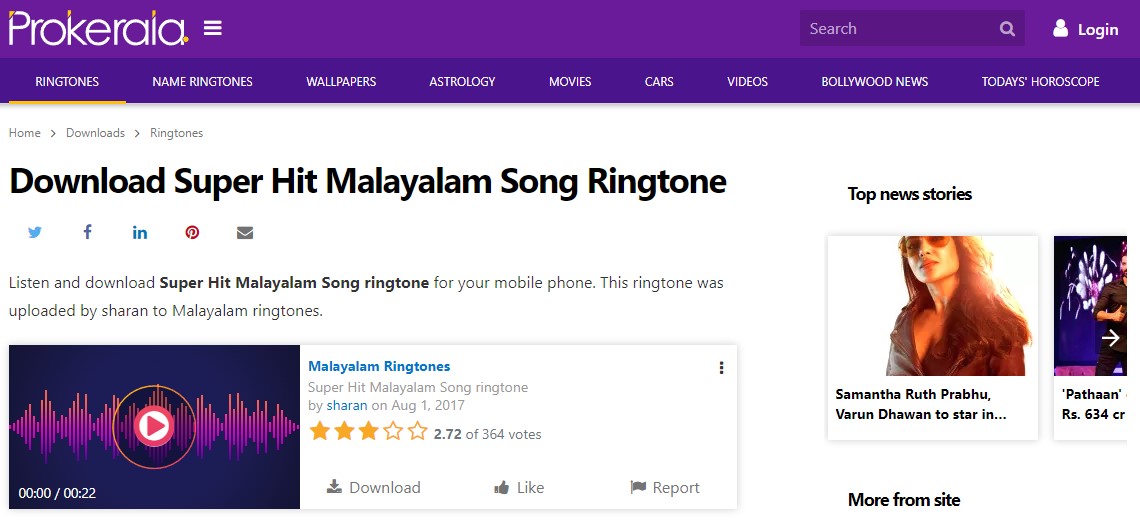
Task: Share page on Pinterest
Action: tap(192, 232)
